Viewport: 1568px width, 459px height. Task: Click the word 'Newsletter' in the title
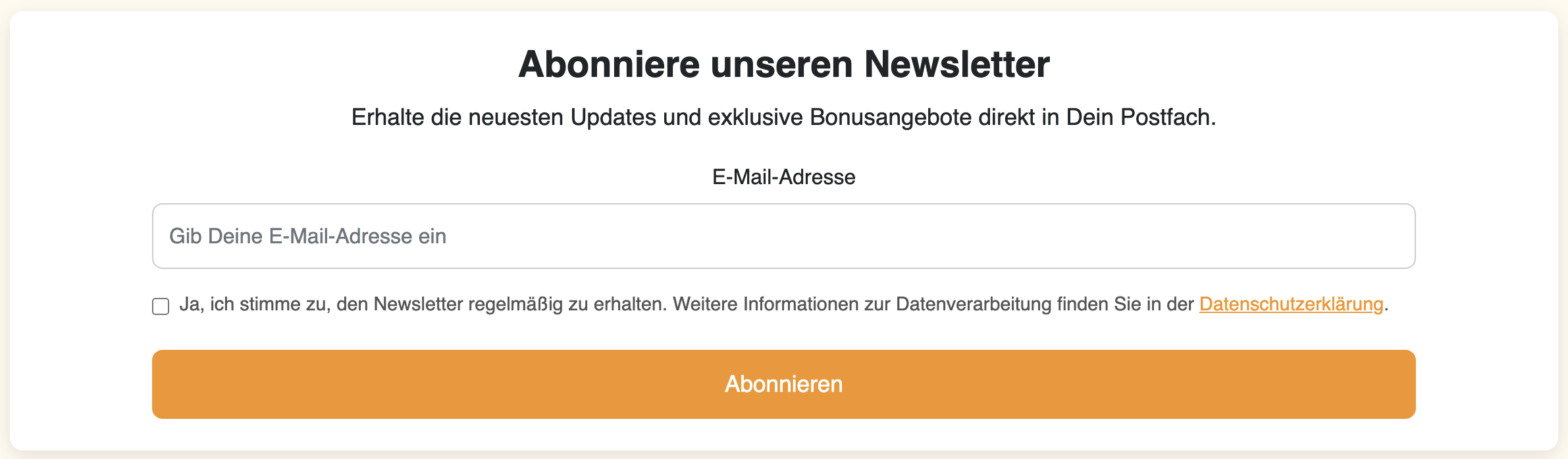point(956,64)
